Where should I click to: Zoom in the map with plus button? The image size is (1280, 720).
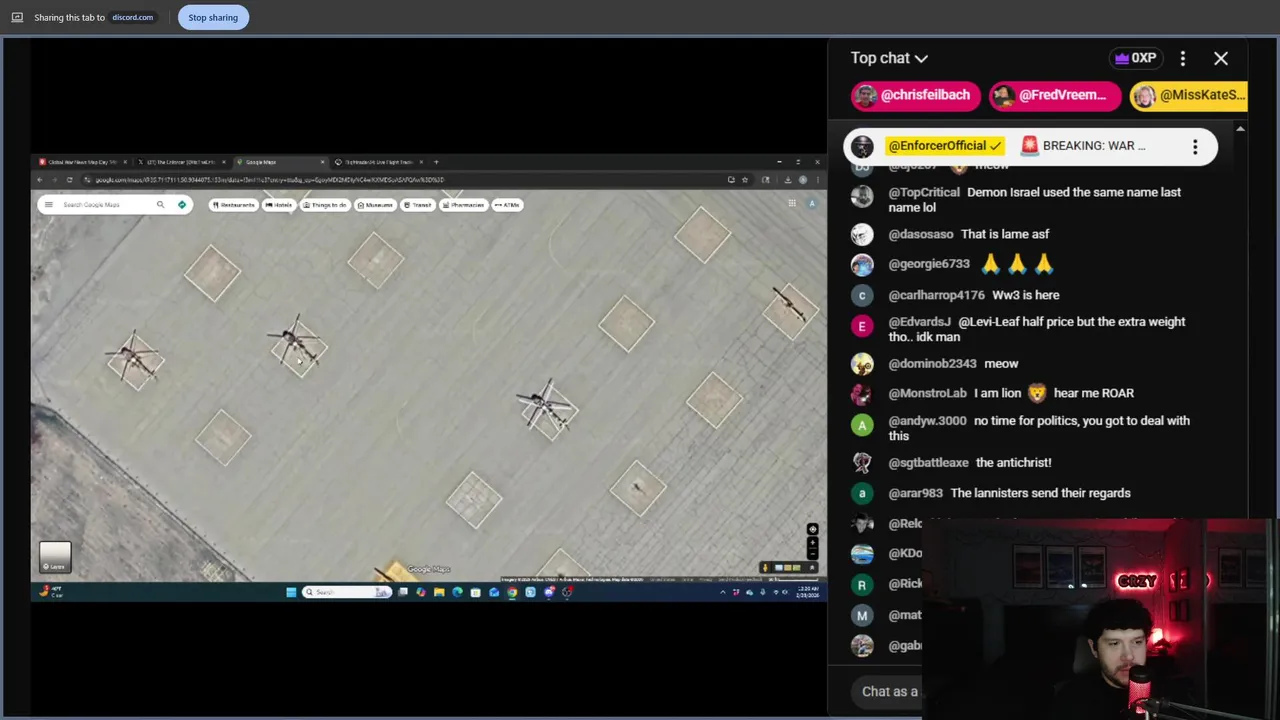(x=812, y=543)
